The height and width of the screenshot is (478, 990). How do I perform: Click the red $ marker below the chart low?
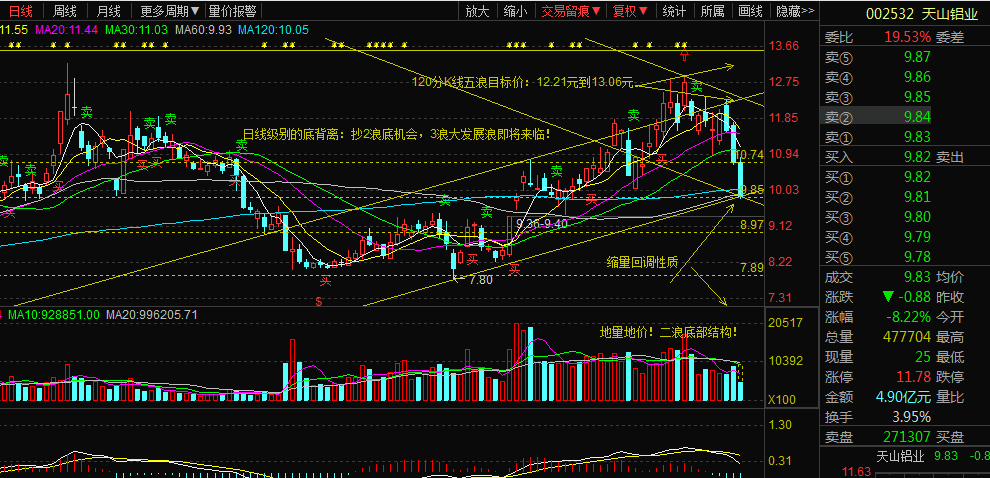(319, 302)
